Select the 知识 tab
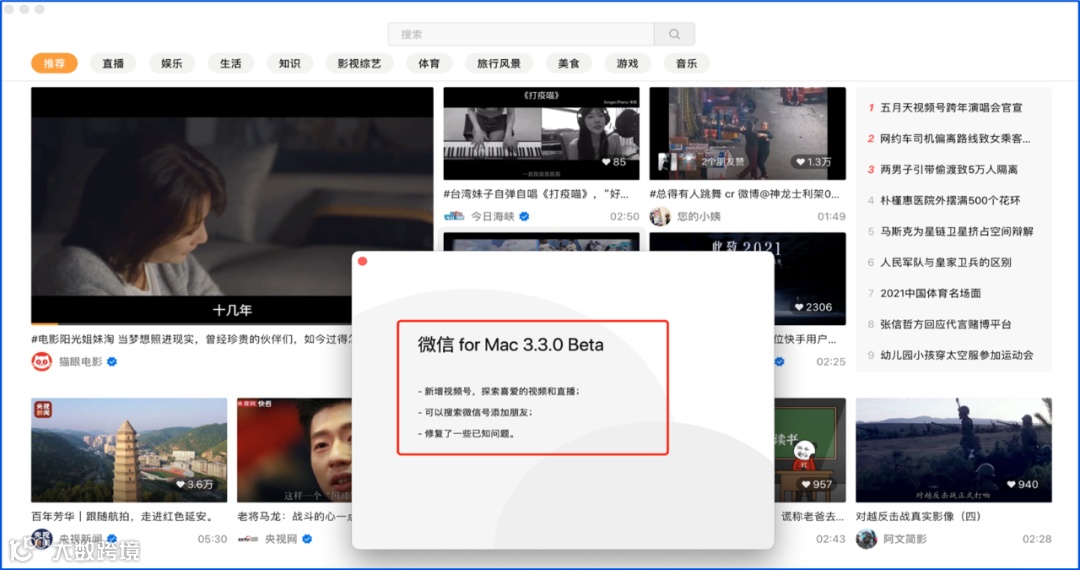The image size is (1080, 570). click(290, 63)
